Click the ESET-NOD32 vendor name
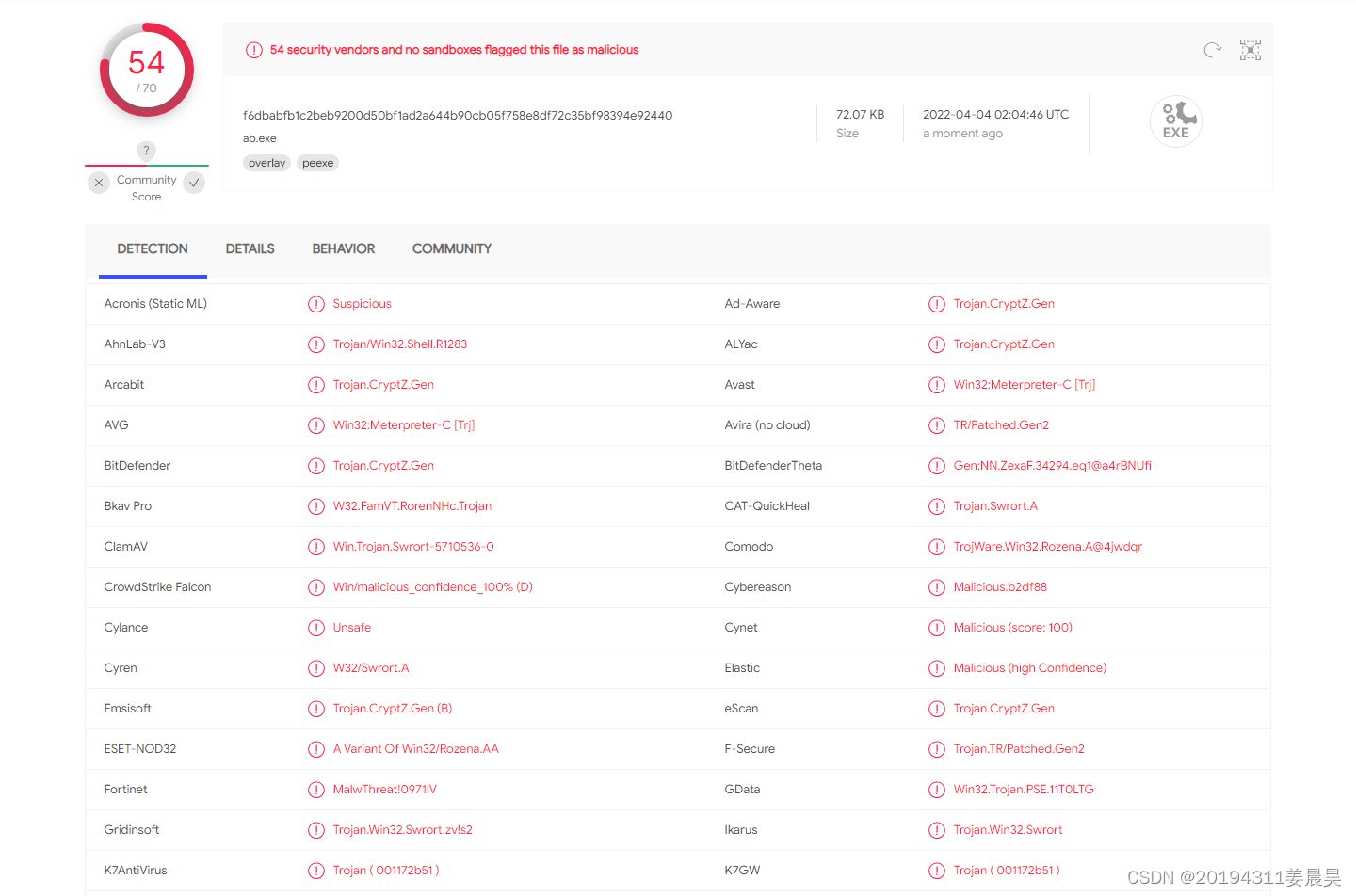The height and width of the screenshot is (896, 1356). point(140,749)
